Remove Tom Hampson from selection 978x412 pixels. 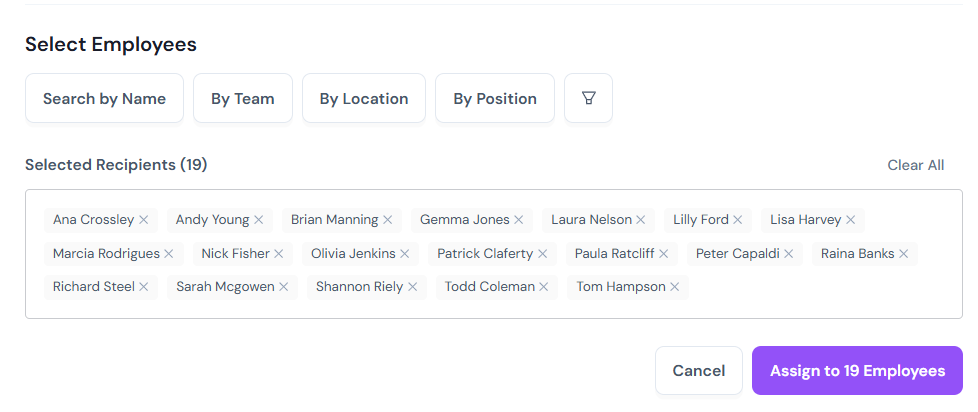coord(674,287)
